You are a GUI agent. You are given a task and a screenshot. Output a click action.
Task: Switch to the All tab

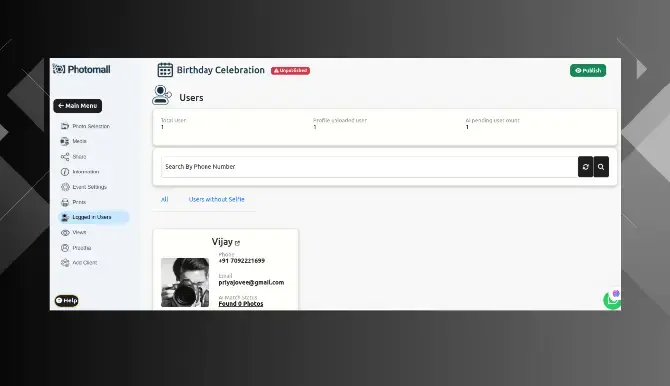[165, 199]
